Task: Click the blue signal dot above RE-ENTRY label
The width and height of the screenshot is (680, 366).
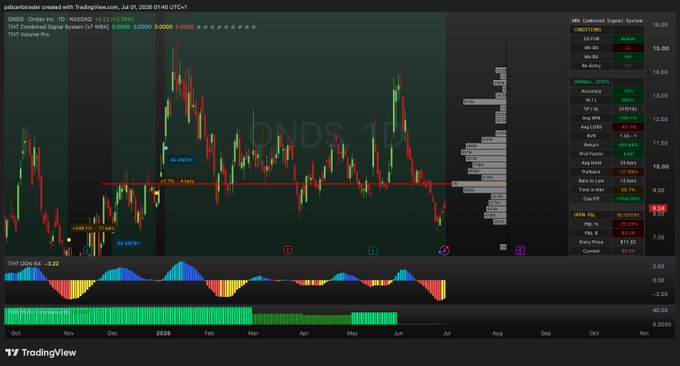Action: (x=166, y=148)
